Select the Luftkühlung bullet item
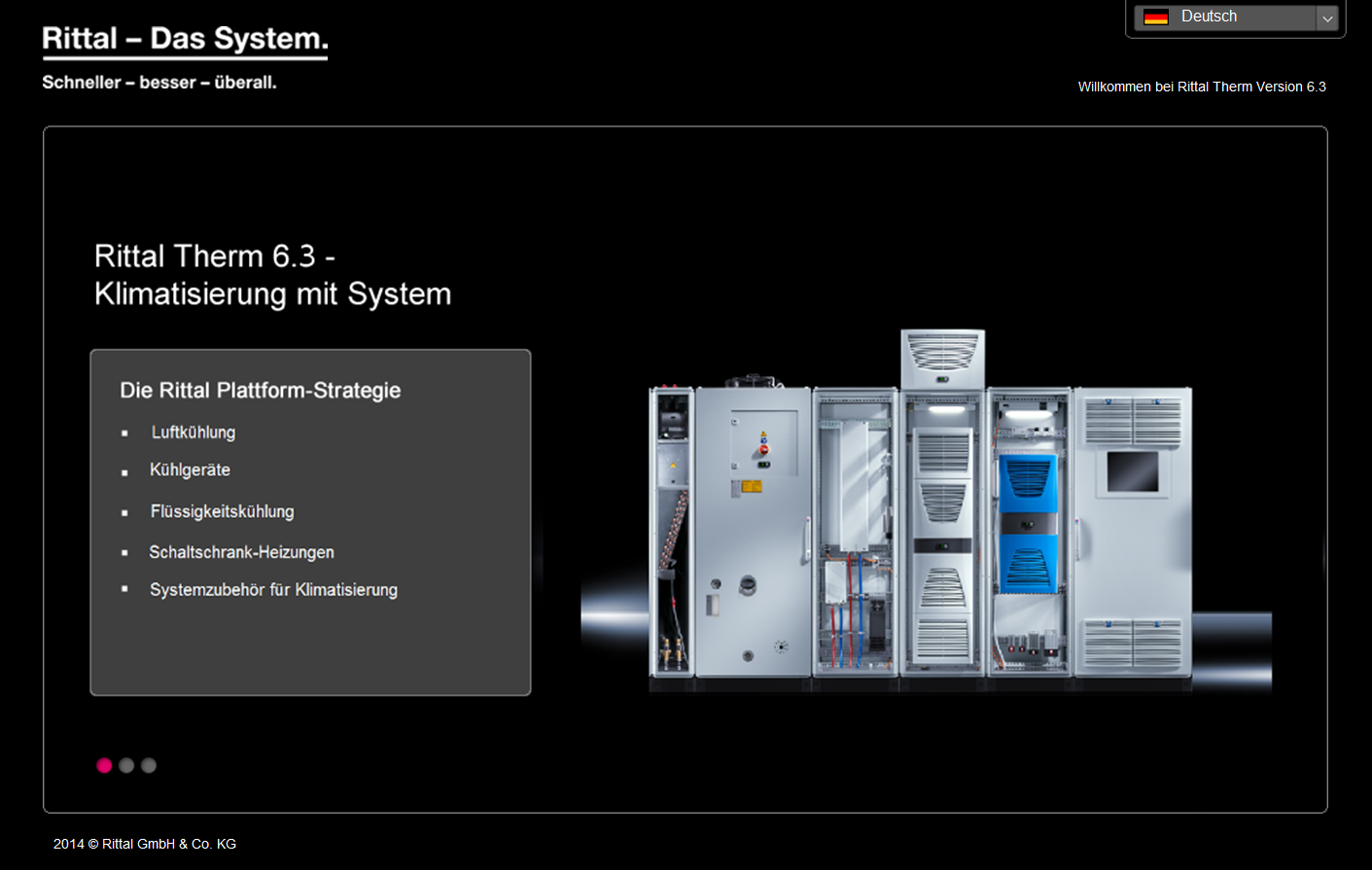Viewport: 1372px width, 870px height. pos(193,432)
